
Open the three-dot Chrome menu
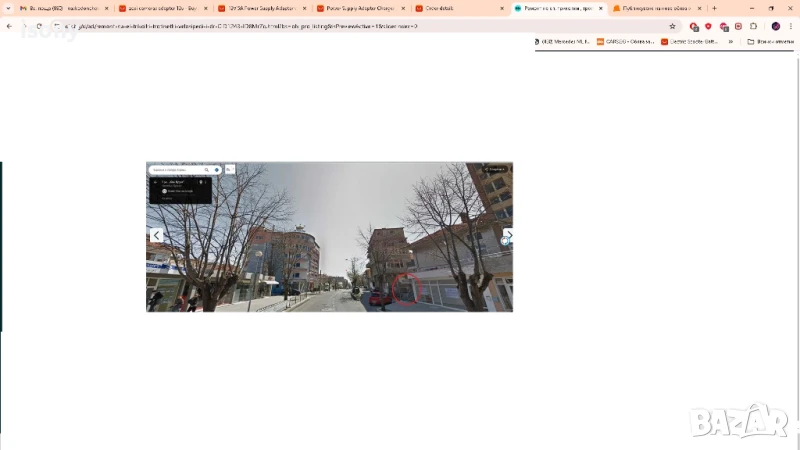click(x=791, y=26)
